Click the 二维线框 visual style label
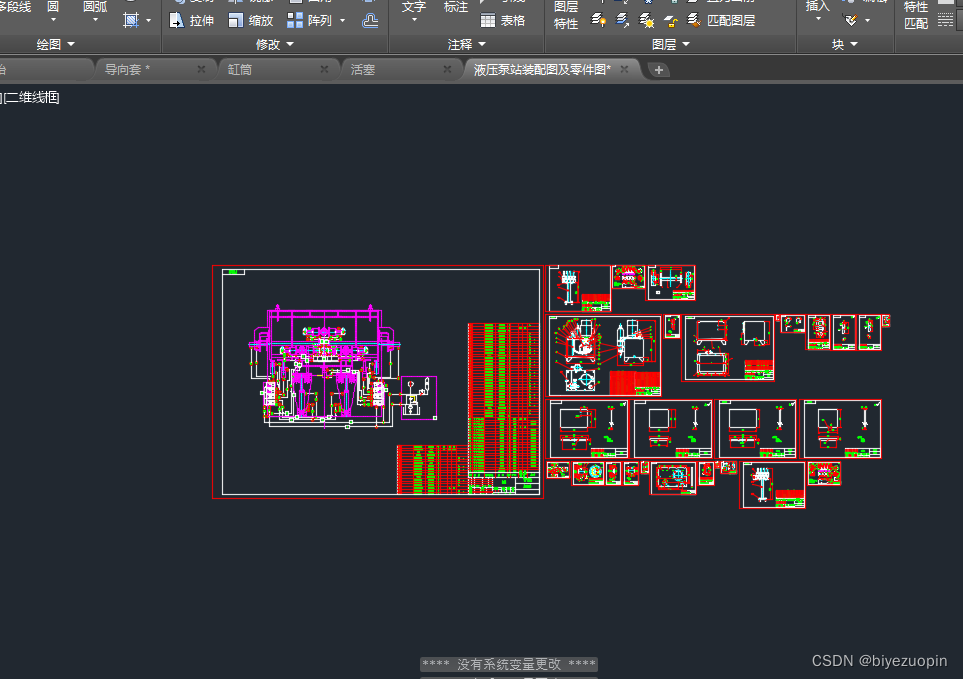The image size is (963, 679). [31, 98]
